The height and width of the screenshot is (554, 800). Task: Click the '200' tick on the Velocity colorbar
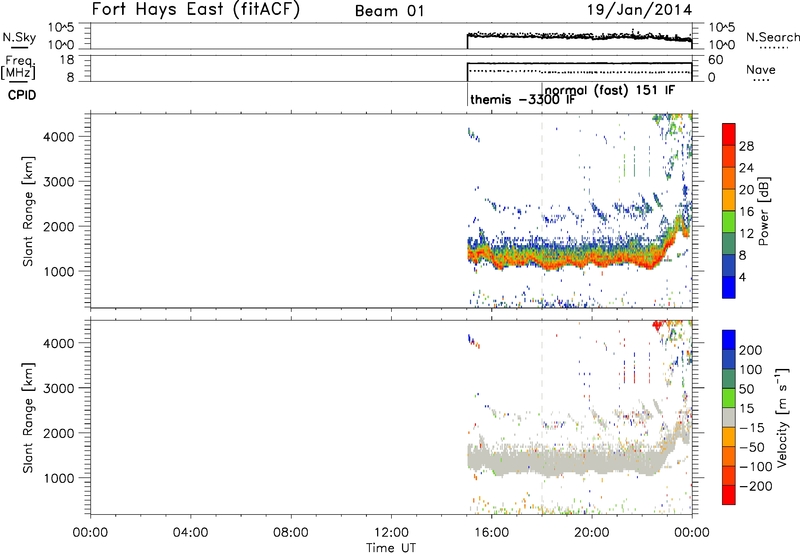coord(751,350)
